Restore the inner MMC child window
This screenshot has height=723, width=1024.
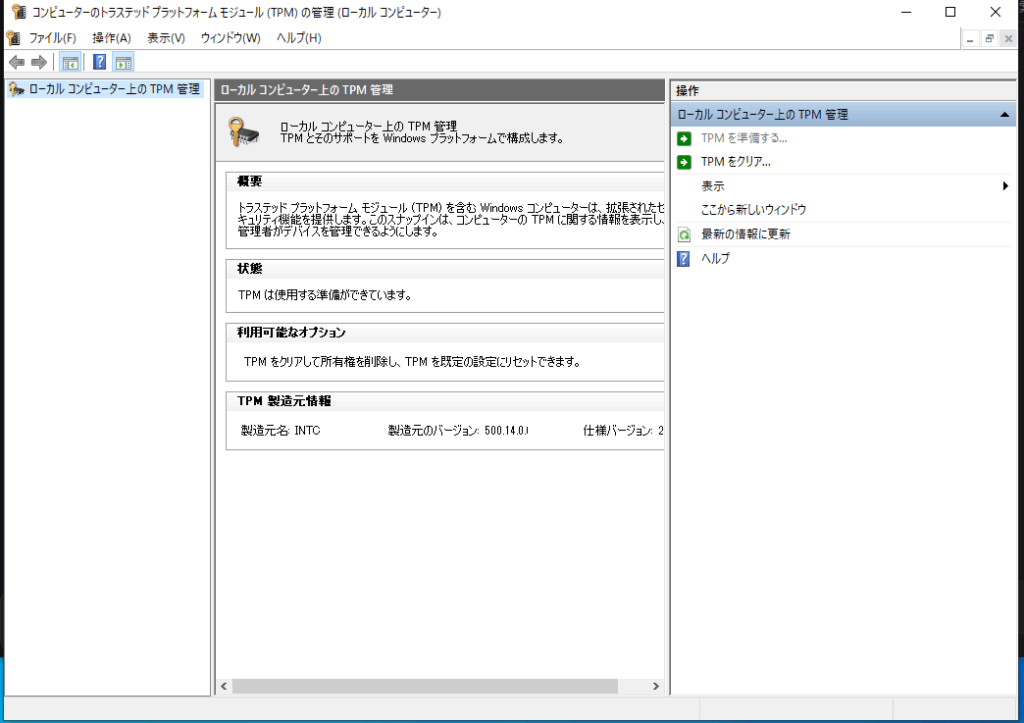point(989,38)
